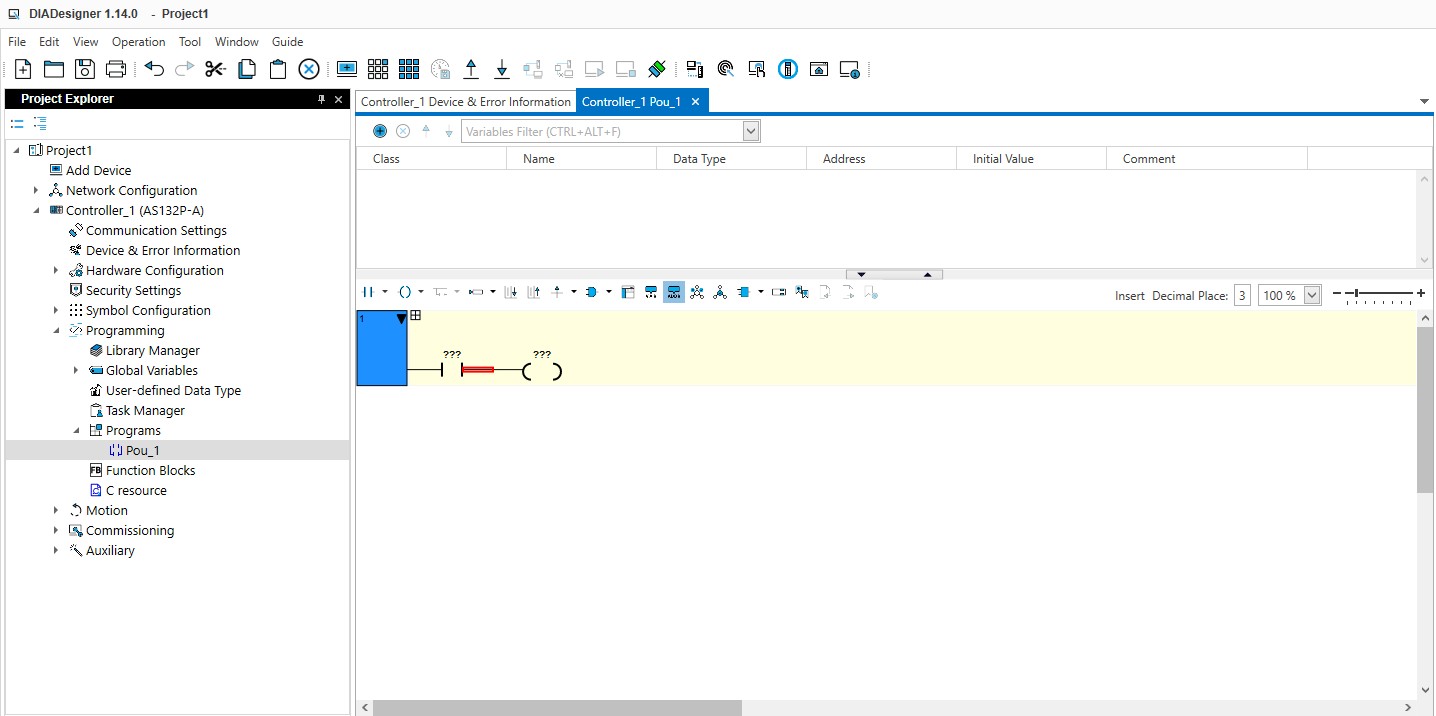
Task: Open the Variables Filter dropdown
Action: [x=751, y=131]
